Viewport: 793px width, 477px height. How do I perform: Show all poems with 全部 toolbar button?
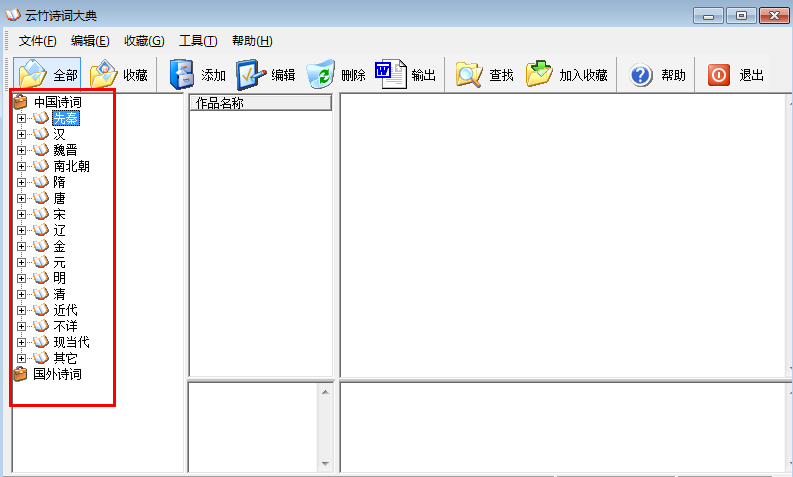47,74
